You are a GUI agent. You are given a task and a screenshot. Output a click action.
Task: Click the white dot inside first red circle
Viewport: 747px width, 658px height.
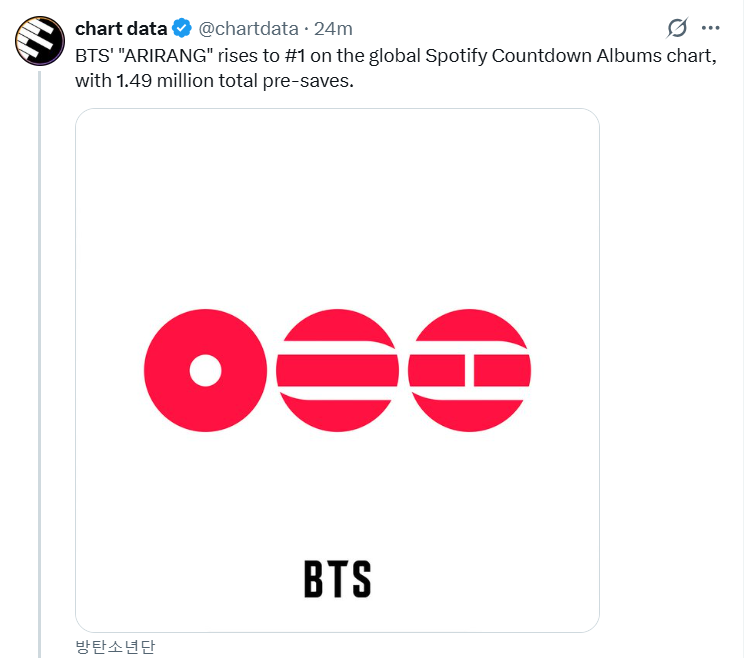tap(205, 370)
